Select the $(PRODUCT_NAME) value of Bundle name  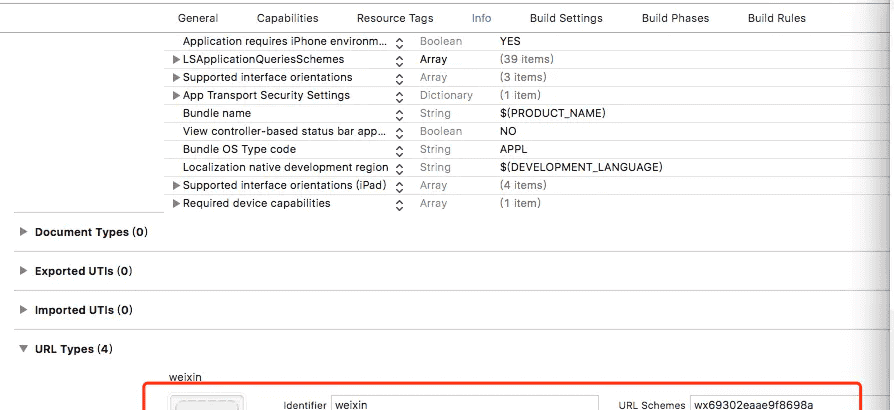[552, 114]
